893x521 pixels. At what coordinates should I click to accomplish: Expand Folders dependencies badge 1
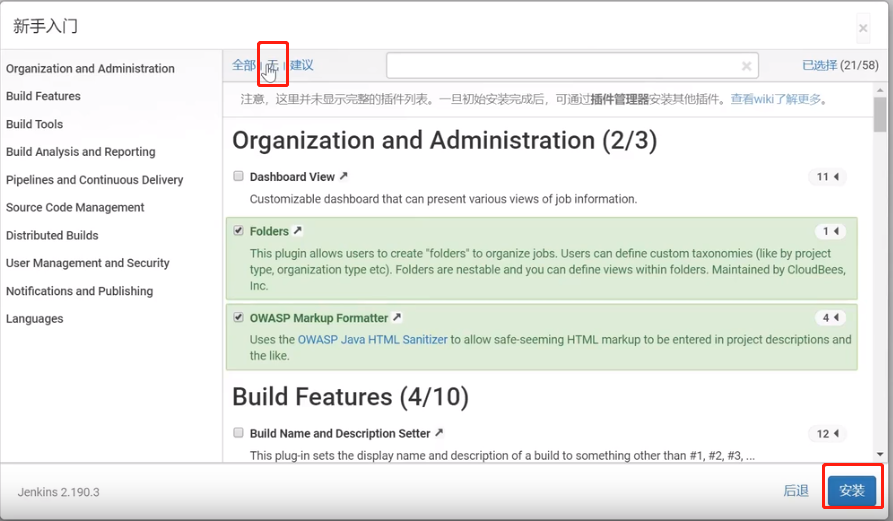coord(830,231)
